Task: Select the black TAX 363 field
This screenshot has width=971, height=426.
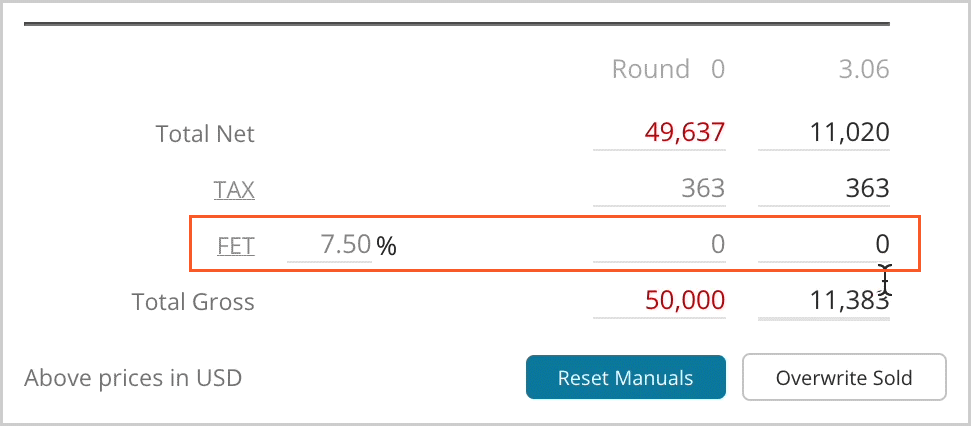Action: [x=824, y=189]
